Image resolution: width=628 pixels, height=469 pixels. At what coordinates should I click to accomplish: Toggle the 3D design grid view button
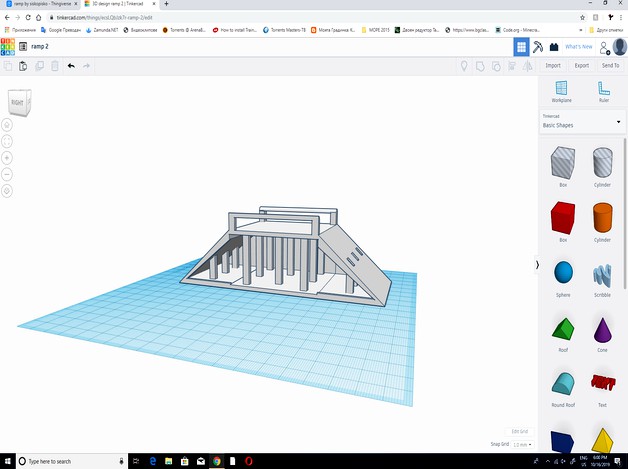tap(521, 47)
